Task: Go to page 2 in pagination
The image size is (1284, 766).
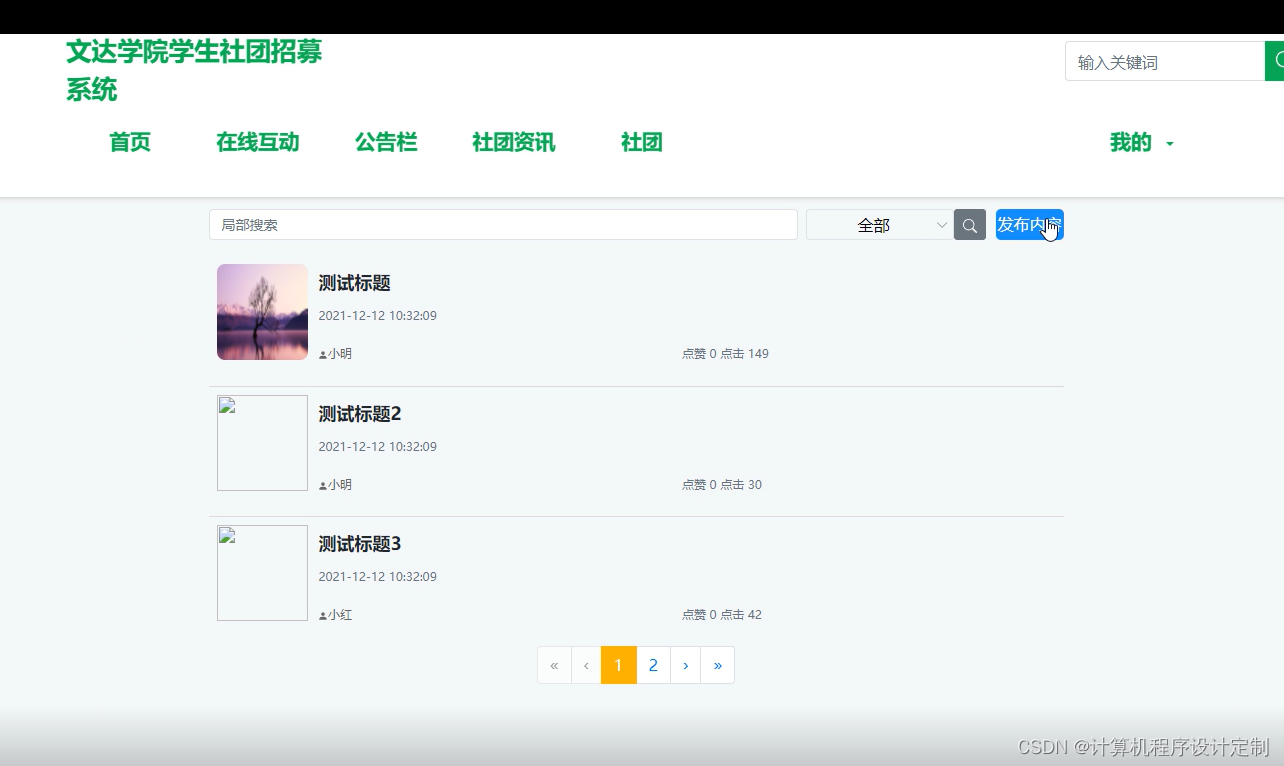Action: tap(653, 665)
